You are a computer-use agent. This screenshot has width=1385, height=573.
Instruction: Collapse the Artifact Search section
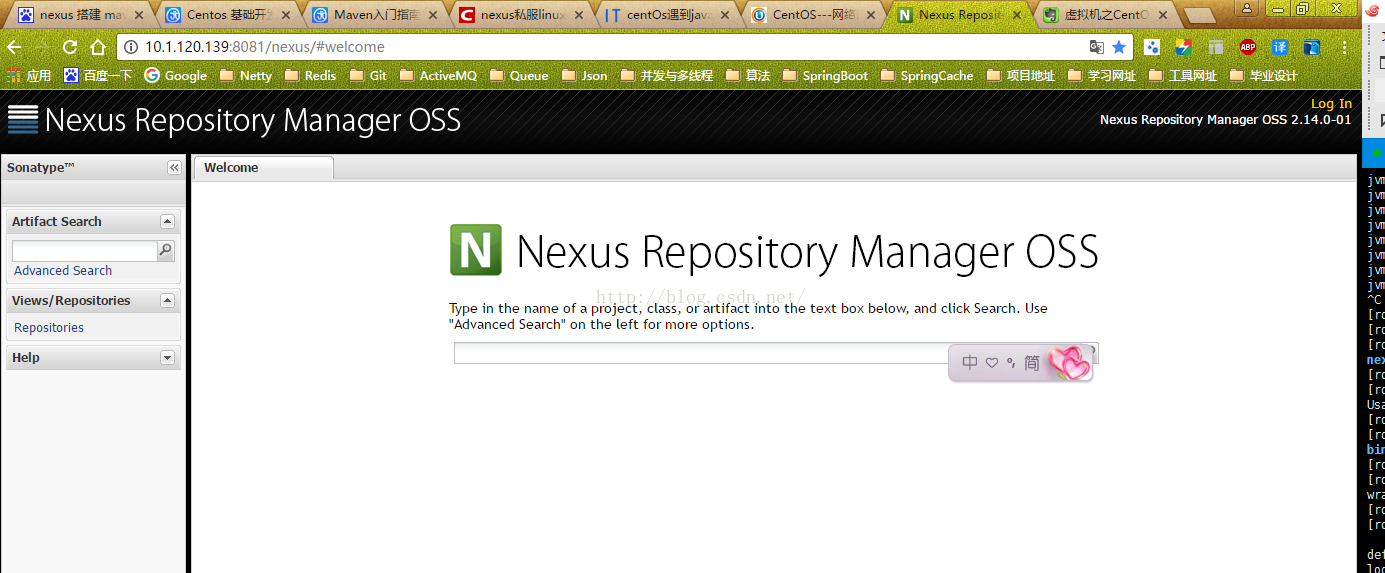click(167, 222)
